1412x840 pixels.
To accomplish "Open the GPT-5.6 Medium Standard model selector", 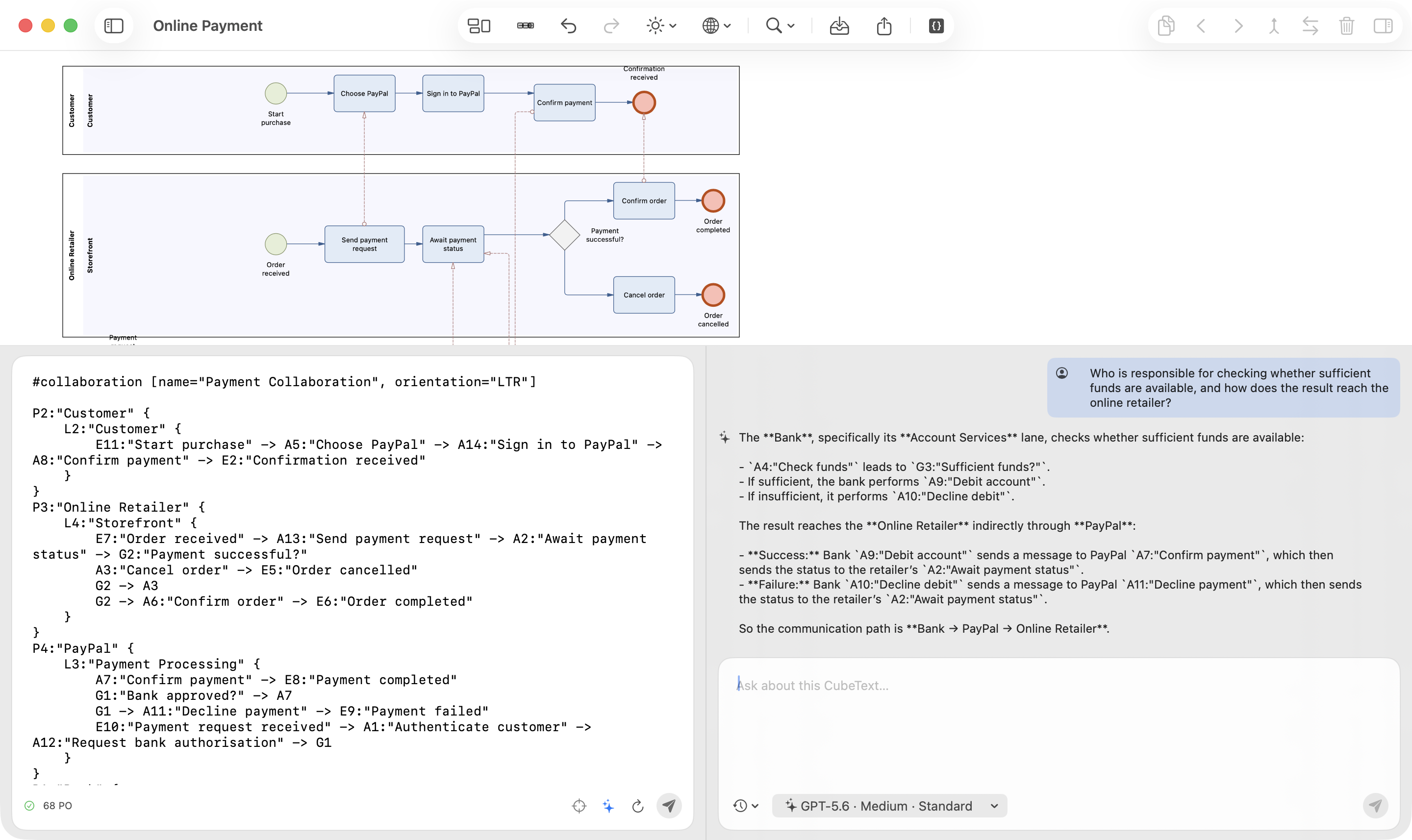I will tap(889, 806).
